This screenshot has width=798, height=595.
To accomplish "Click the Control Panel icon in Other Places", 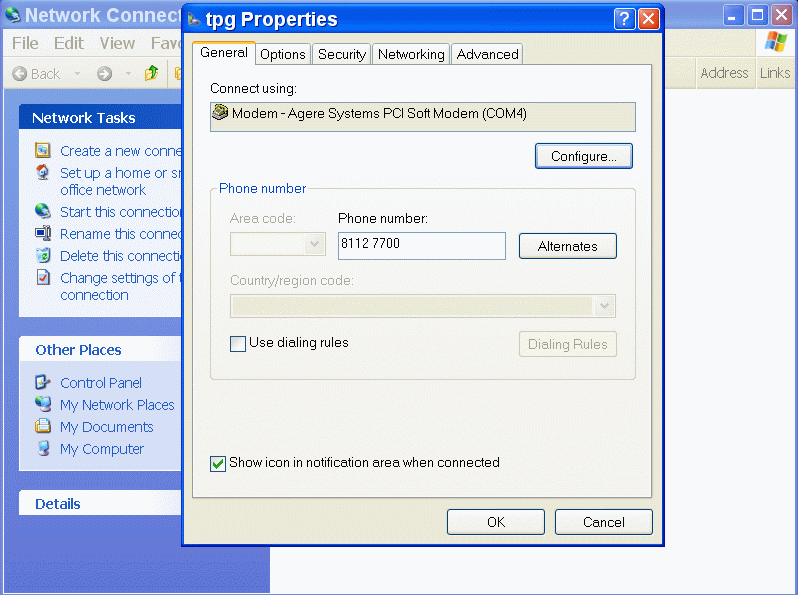I will tap(43, 382).
